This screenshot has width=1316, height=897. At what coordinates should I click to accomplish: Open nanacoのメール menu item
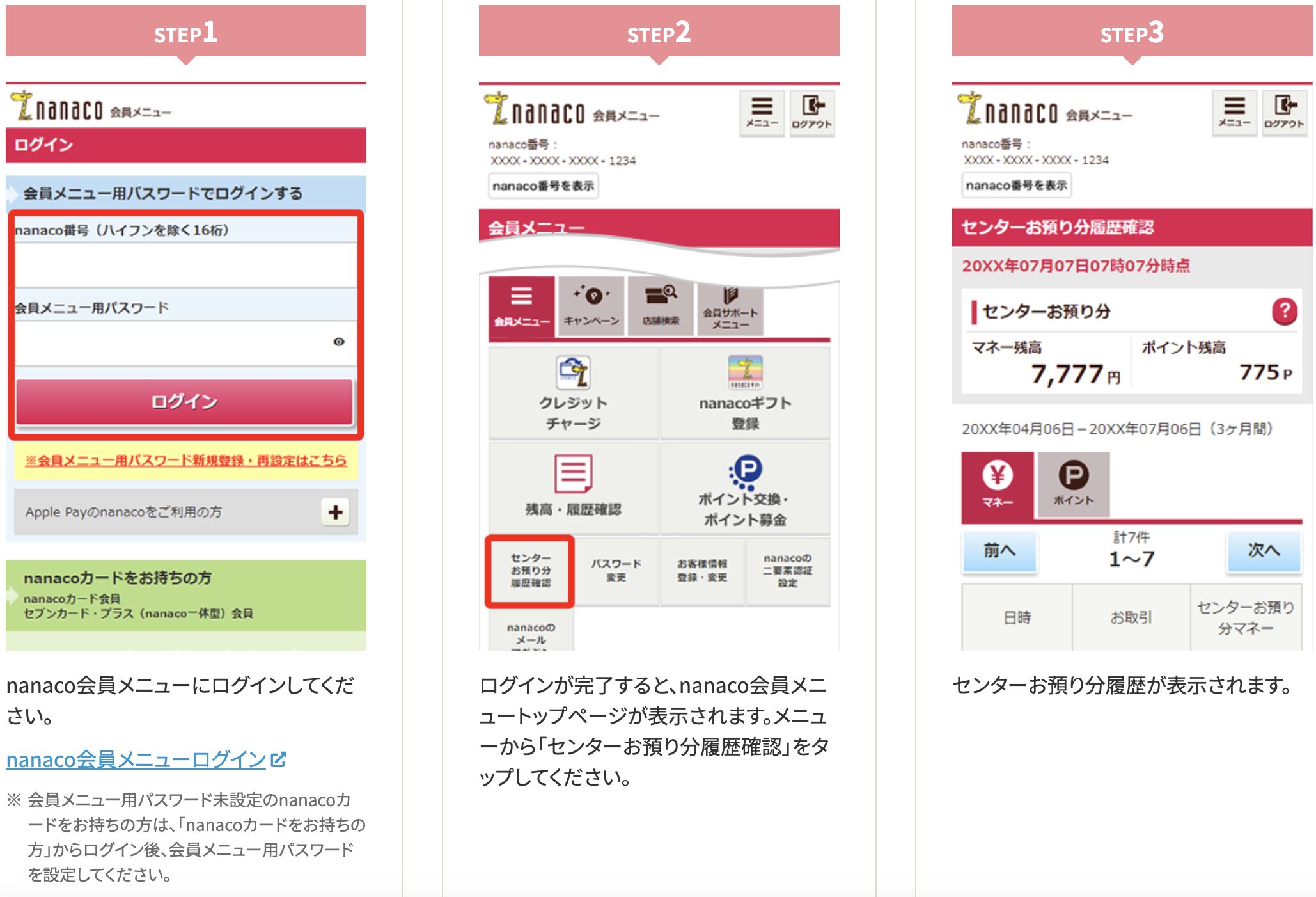(x=531, y=630)
